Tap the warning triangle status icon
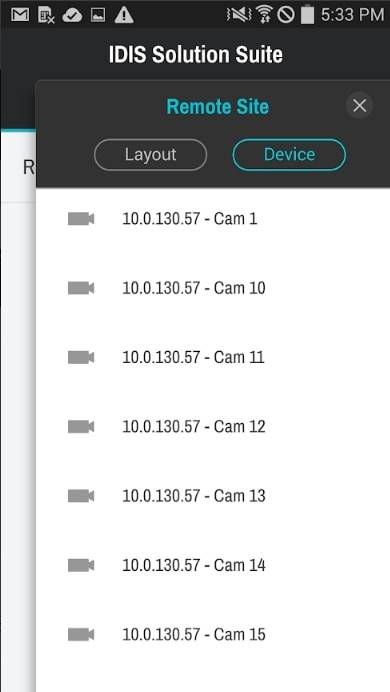 [x=124, y=15]
